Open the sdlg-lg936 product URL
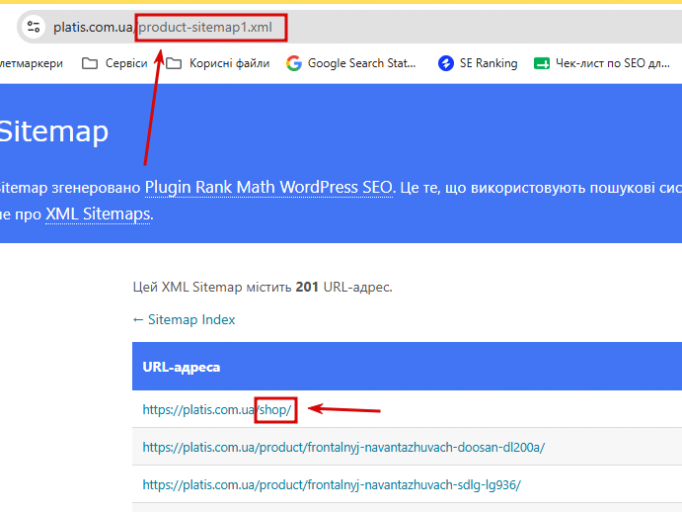Viewport: 682px width, 512px height. click(x=331, y=485)
